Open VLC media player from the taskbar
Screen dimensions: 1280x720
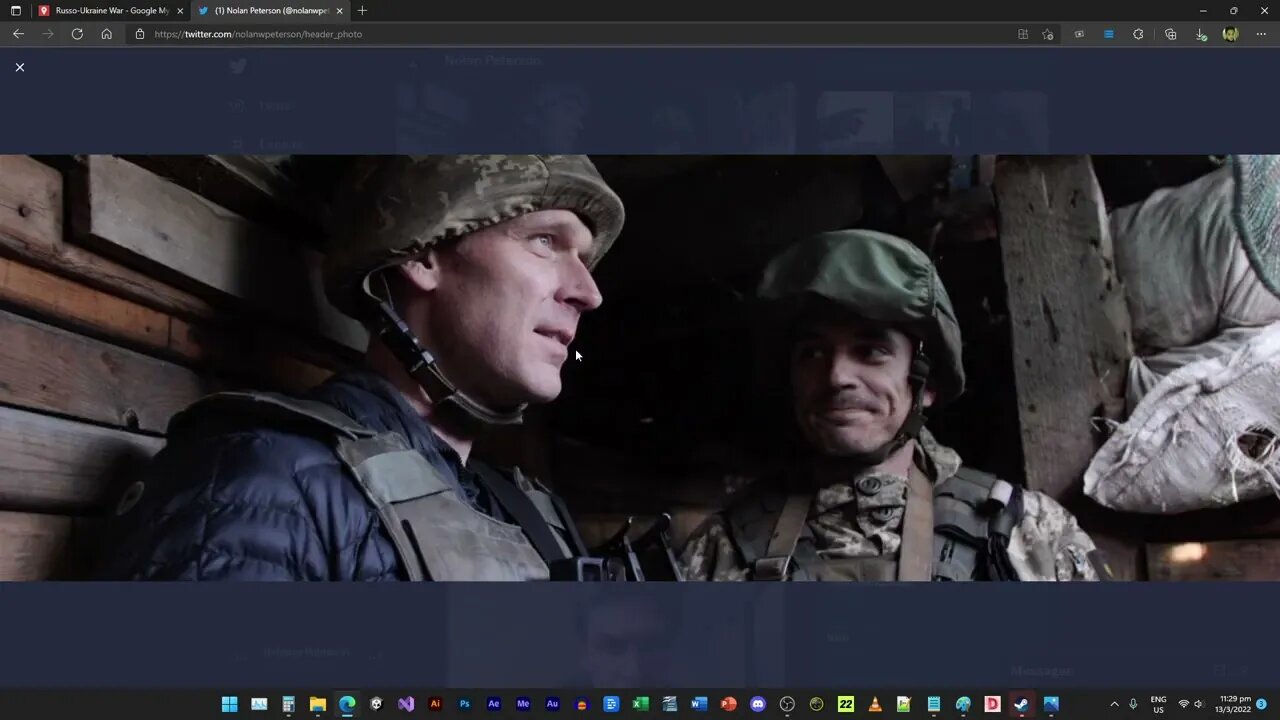(x=875, y=704)
